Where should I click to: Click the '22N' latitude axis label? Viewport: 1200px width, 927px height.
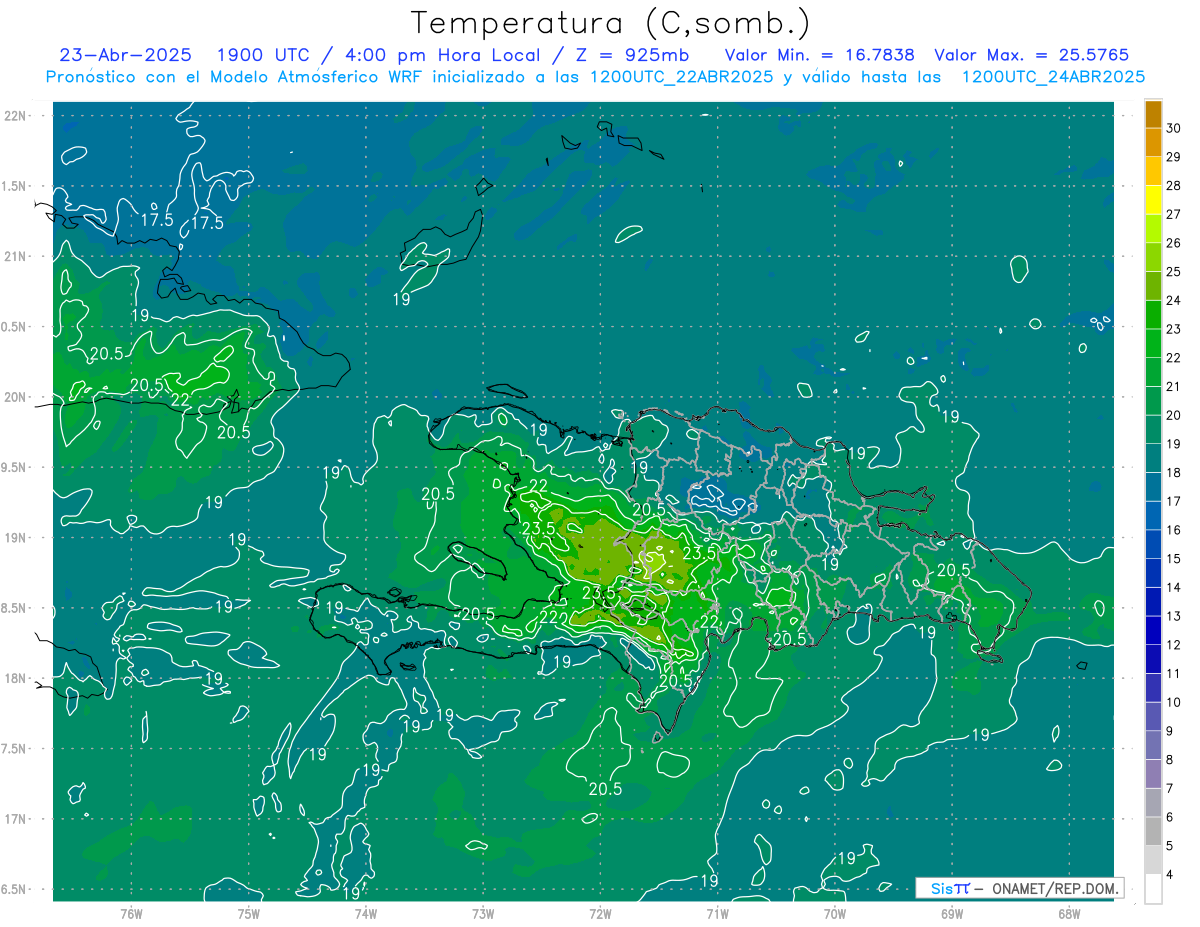point(16,116)
